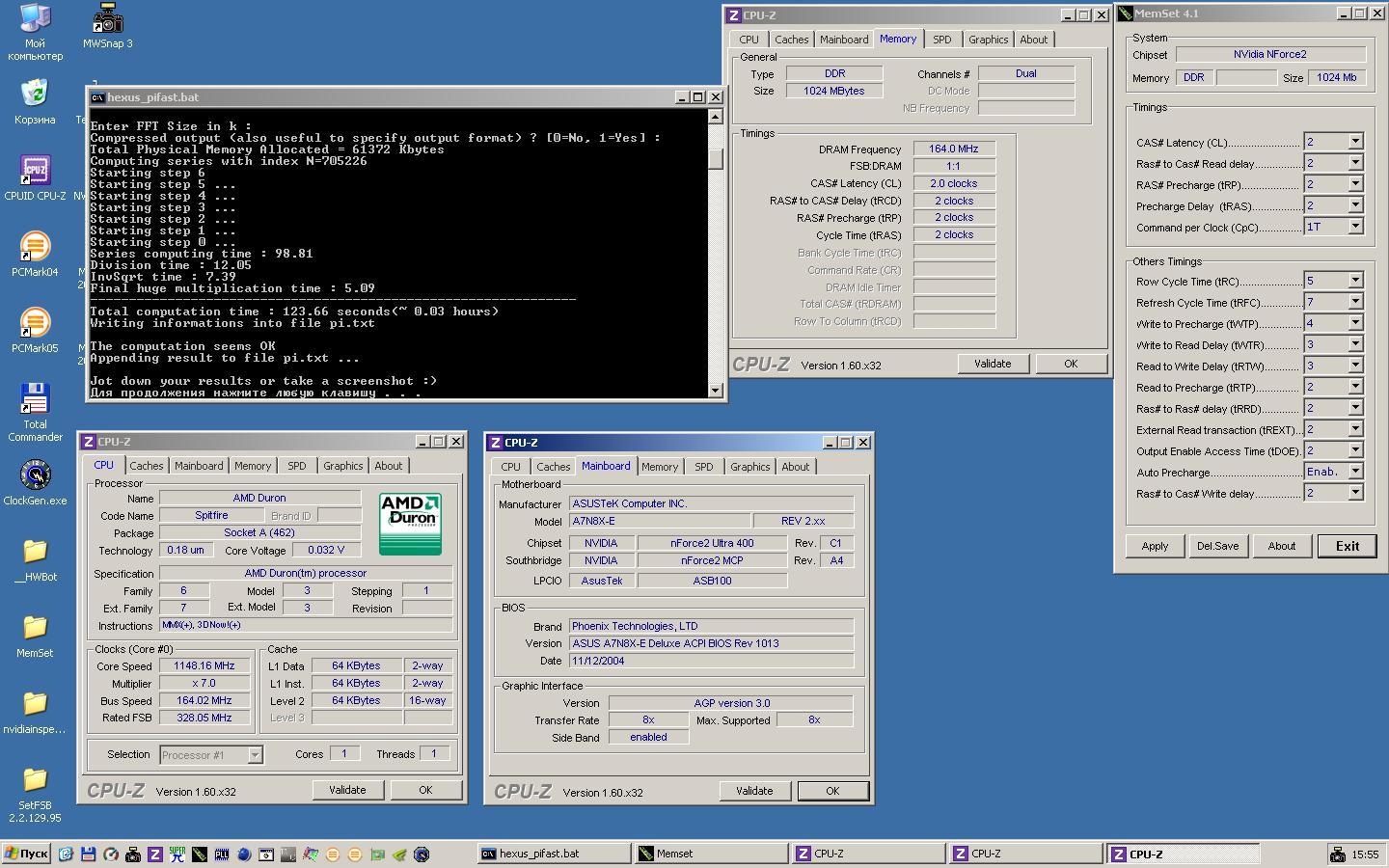
Task: Open the MWSnap 3 desktop icon
Action: pos(108,26)
